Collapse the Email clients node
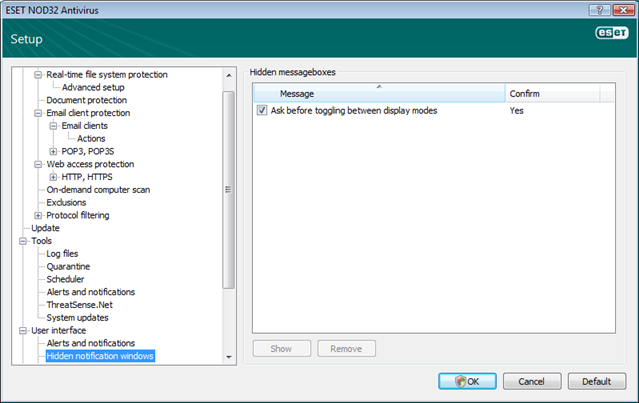639x403 pixels. click(x=53, y=126)
